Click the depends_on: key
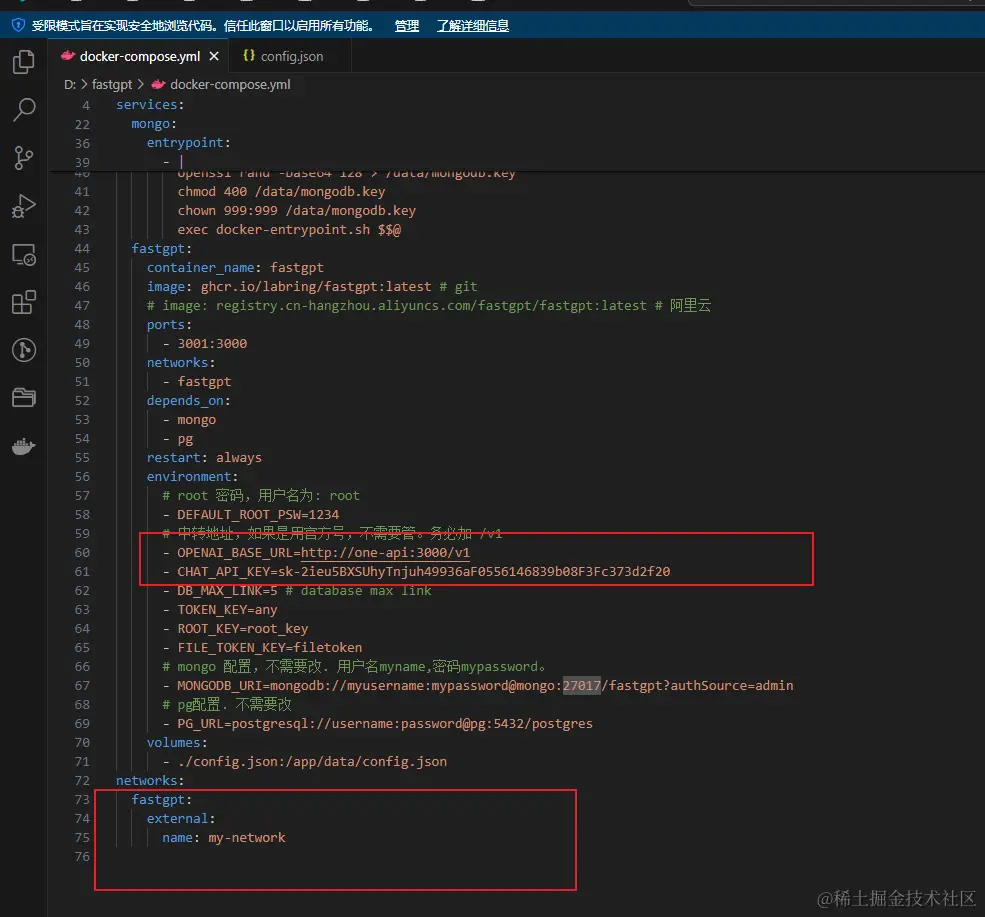 coord(188,401)
